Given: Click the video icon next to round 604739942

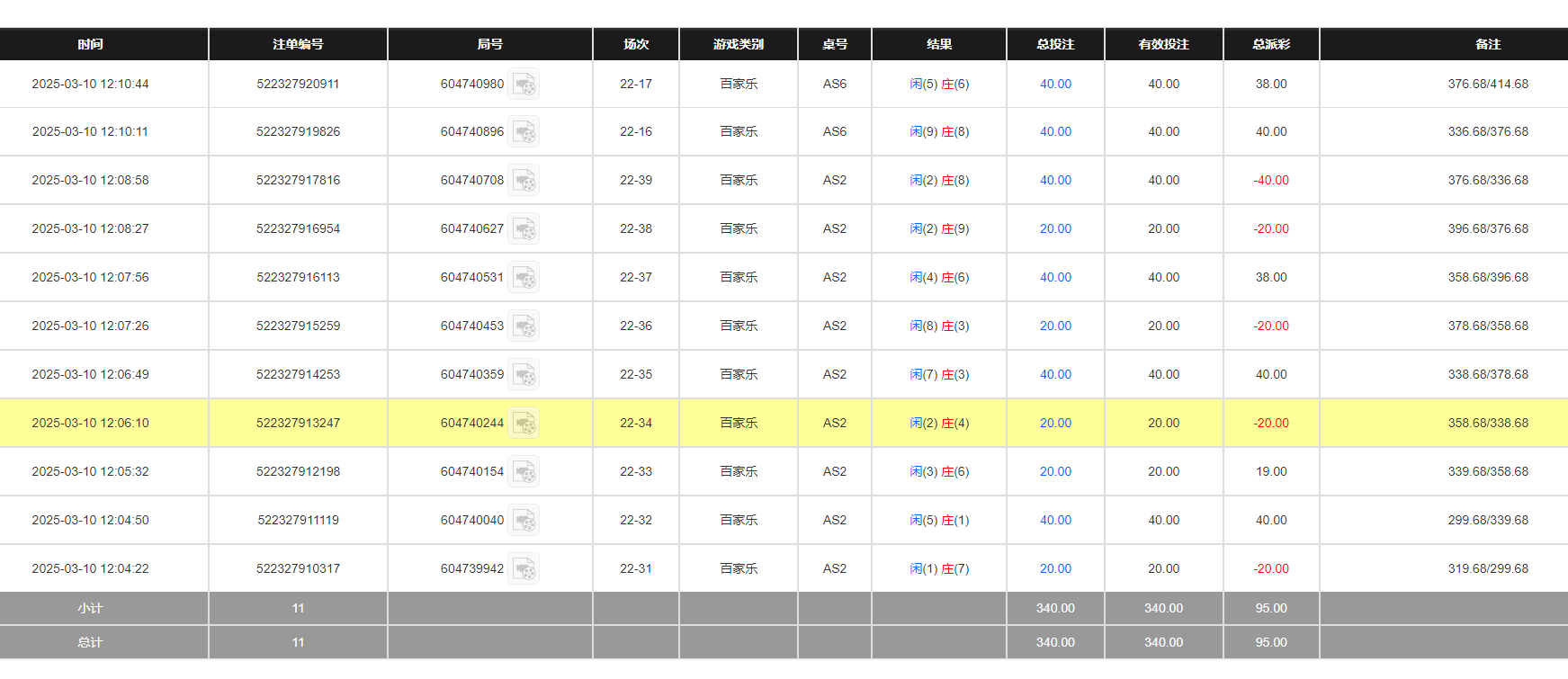Looking at the screenshot, I should tap(524, 569).
